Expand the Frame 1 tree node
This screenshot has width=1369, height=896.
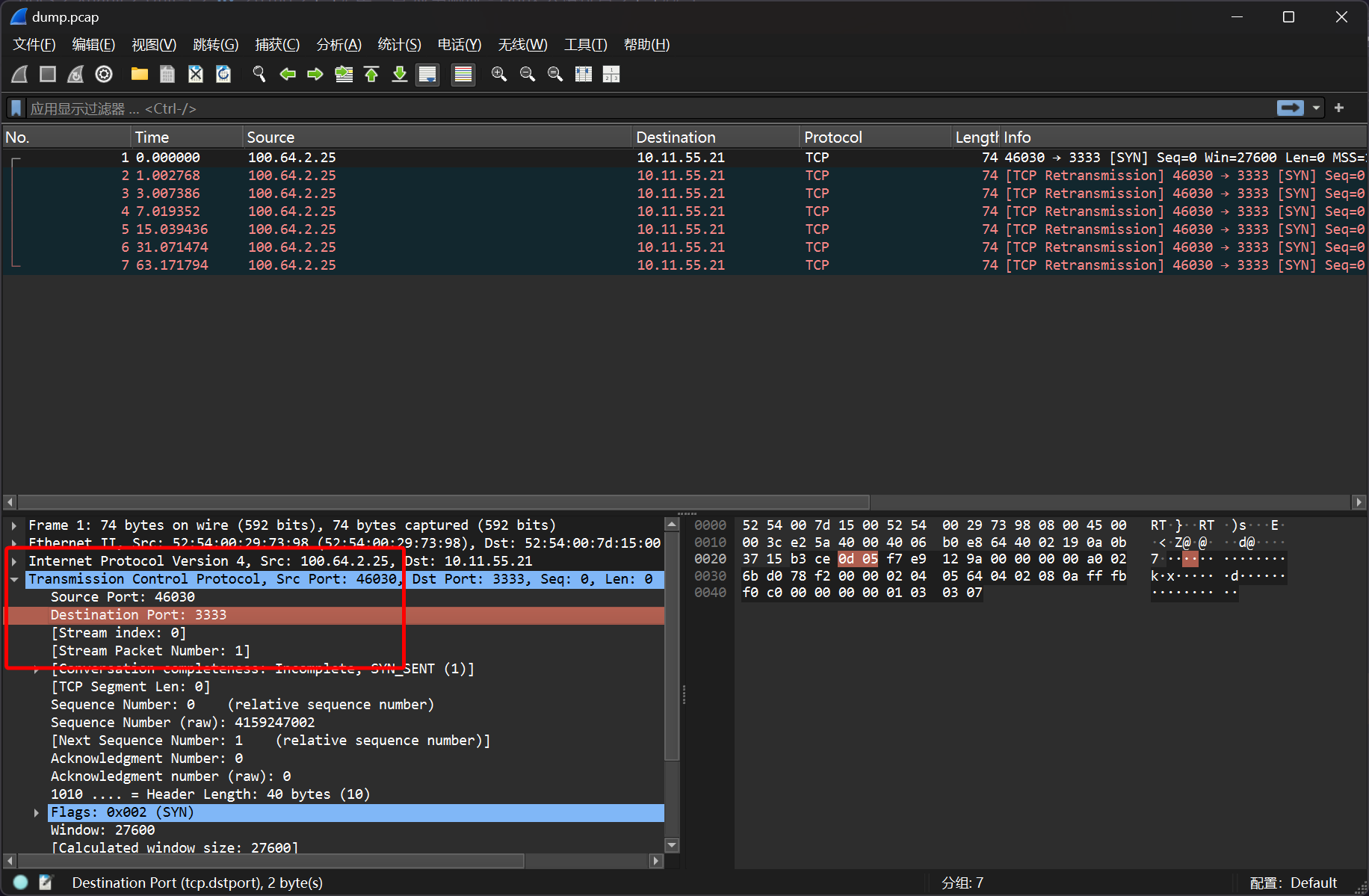pos(14,525)
